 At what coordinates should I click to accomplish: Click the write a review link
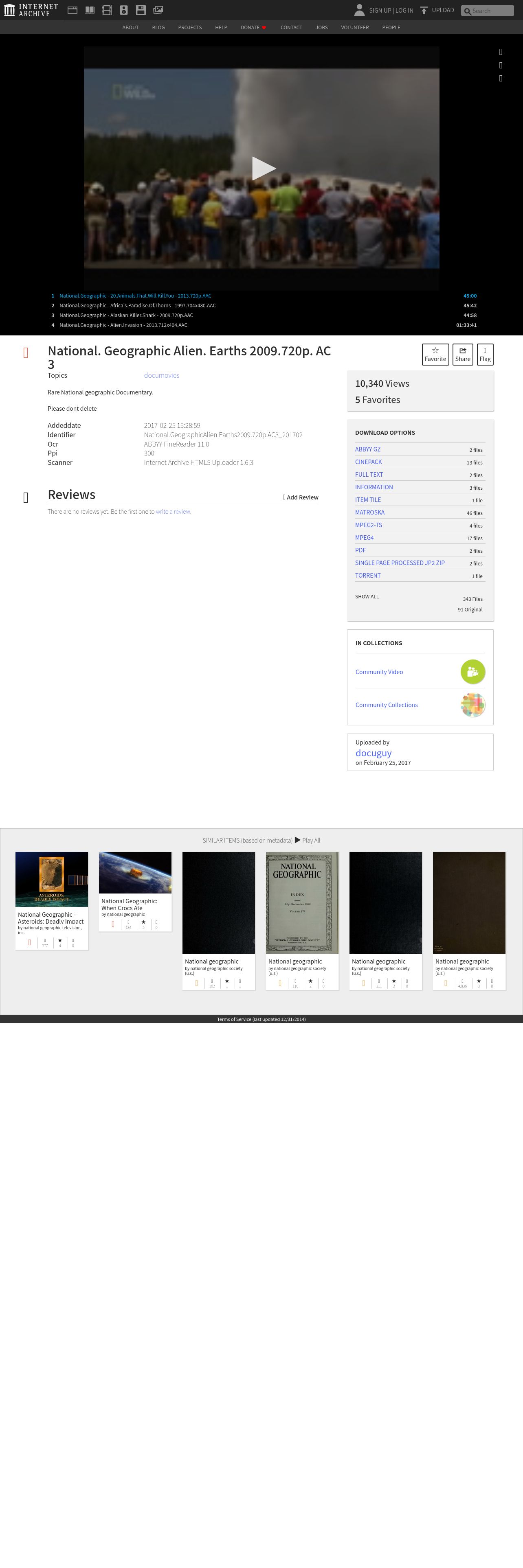coord(173,512)
